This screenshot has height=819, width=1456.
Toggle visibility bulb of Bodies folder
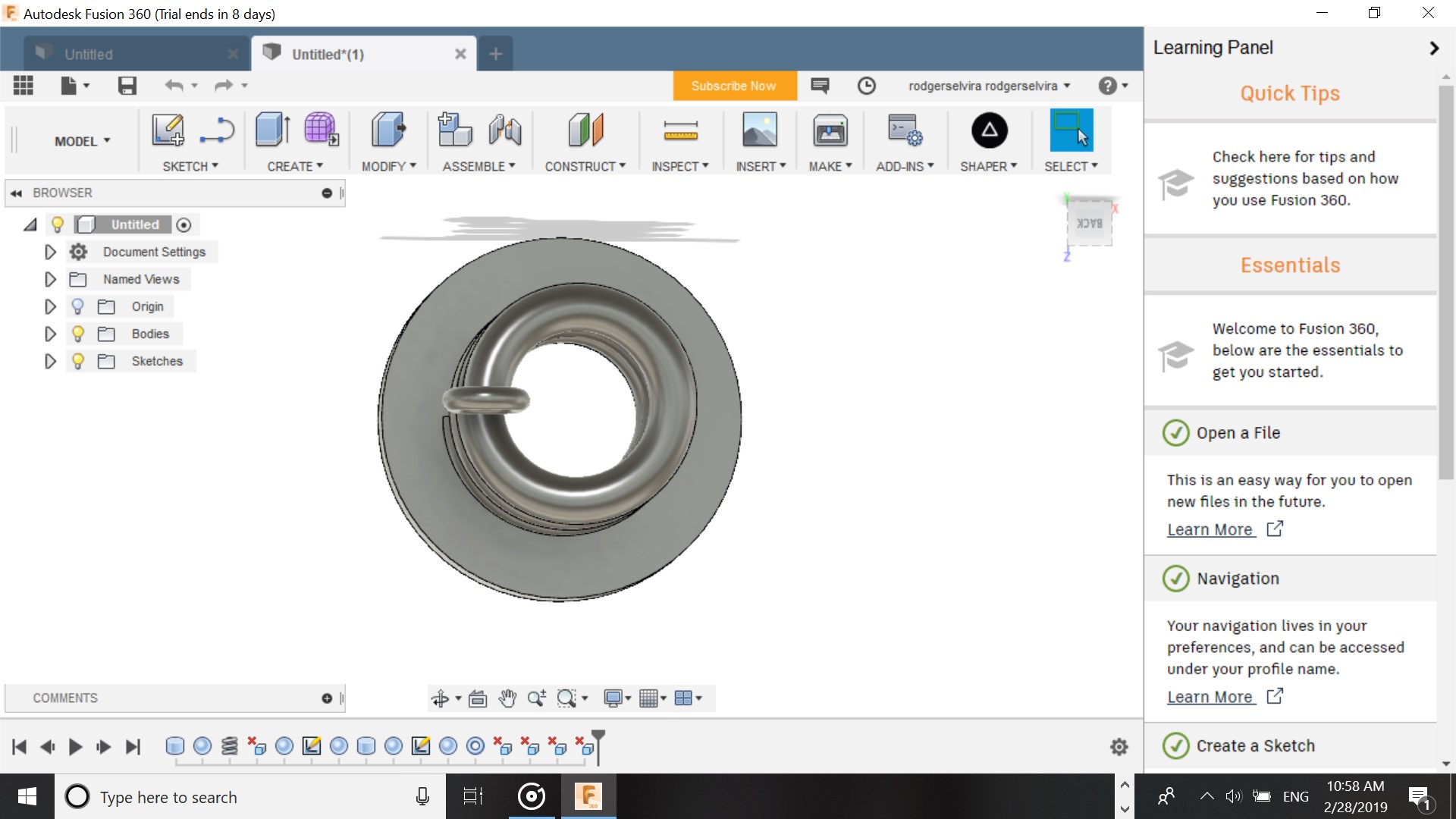pyautogui.click(x=77, y=334)
